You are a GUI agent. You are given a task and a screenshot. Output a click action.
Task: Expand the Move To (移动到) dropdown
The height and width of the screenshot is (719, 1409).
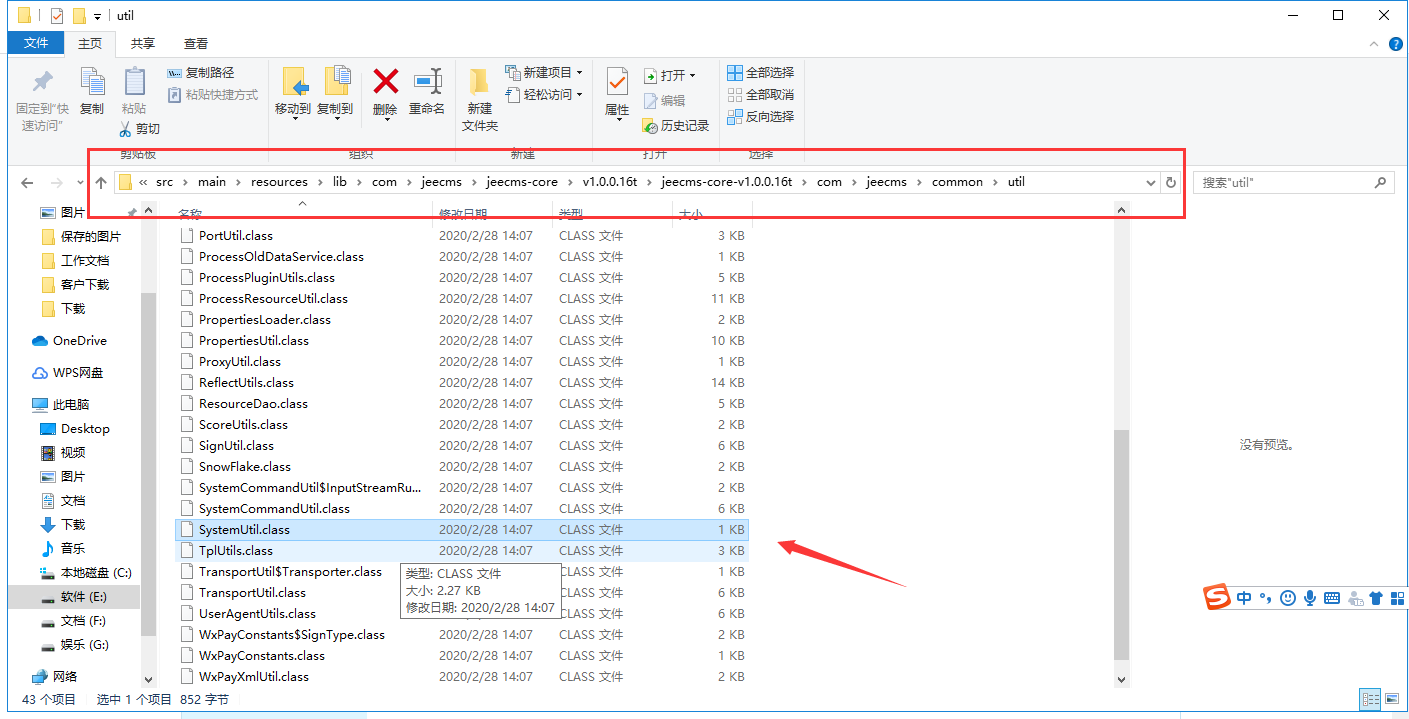[293, 118]
